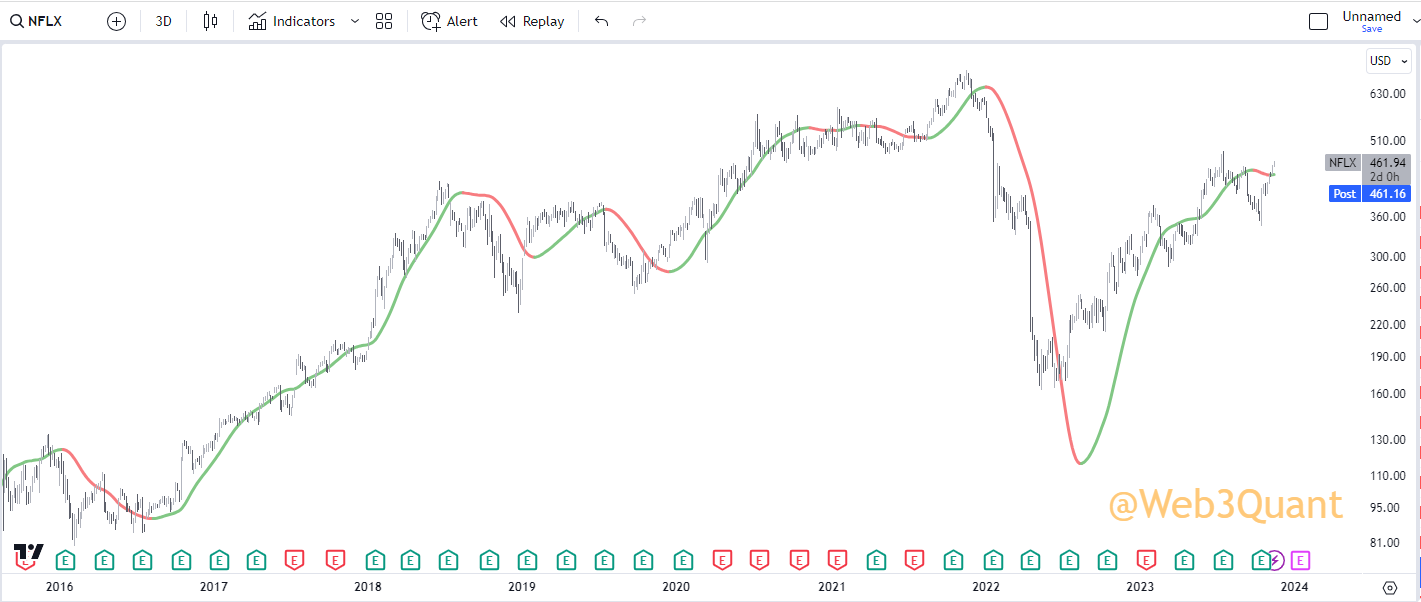Click the 2d 0h countdown label
The height and width of the screenshot is (602, 1421).
[1385, 177]
